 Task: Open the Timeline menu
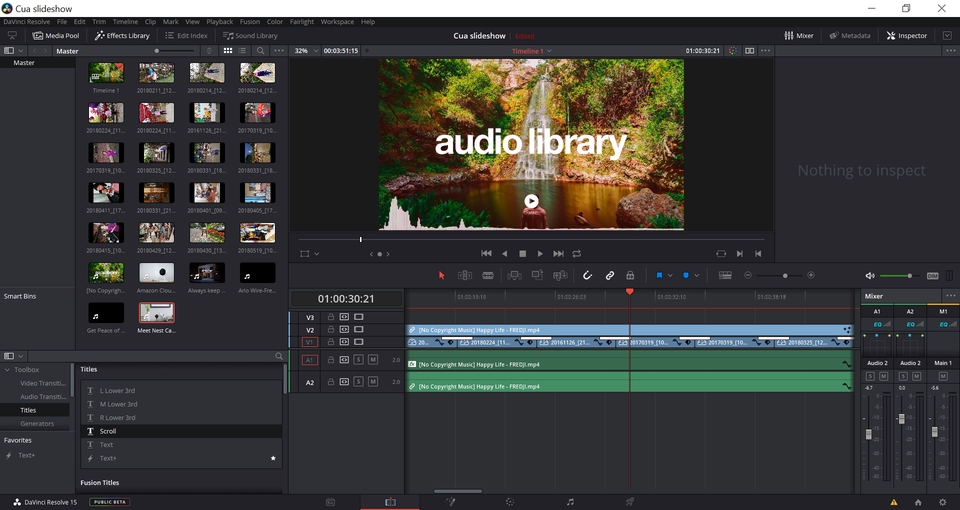click(x=125, y=21)
